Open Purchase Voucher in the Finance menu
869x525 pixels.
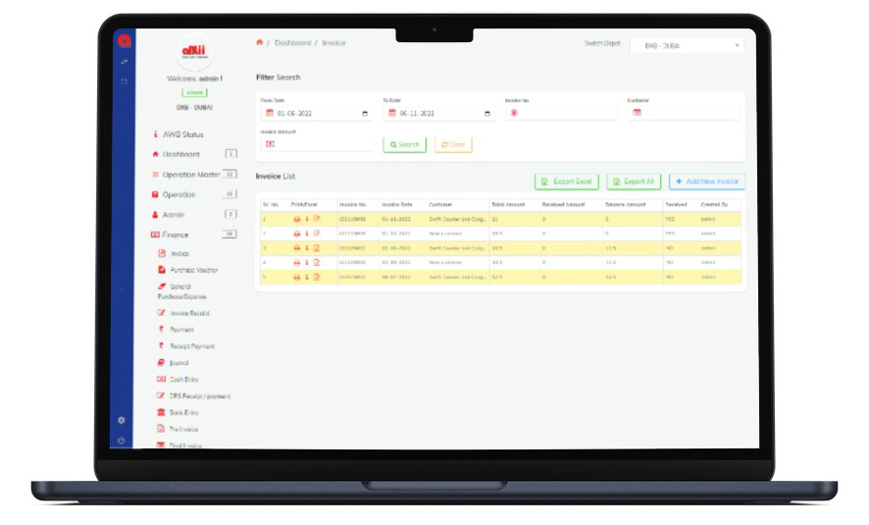(193, 270)
